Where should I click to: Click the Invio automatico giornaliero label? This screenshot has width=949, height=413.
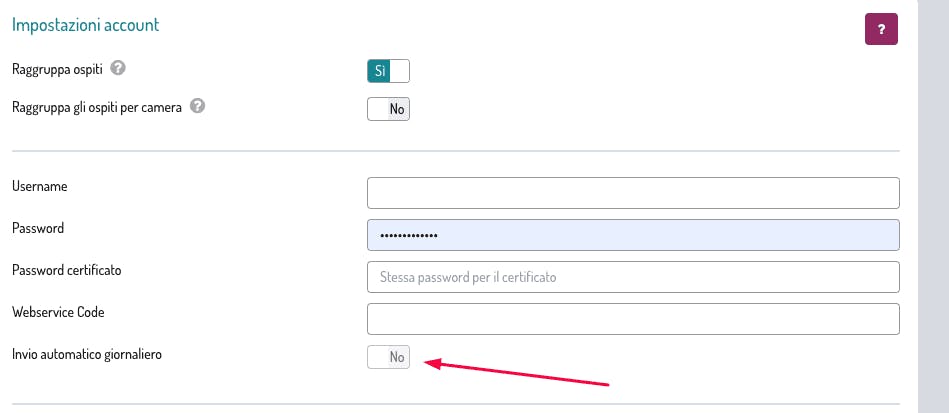pyautogui.click(x=86, y=354)
